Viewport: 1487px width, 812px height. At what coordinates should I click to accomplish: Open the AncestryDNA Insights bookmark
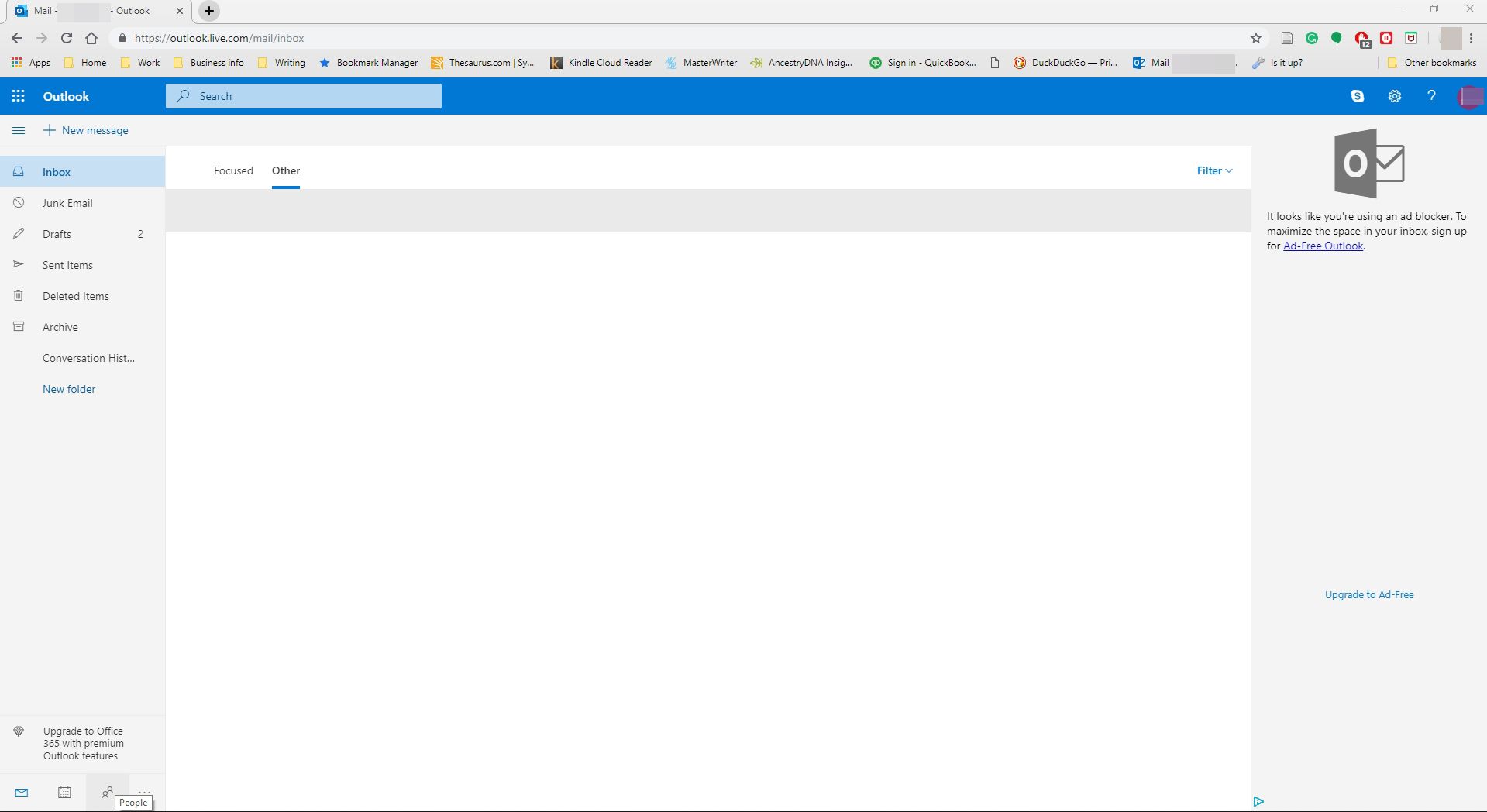click(x=801, y=63)
